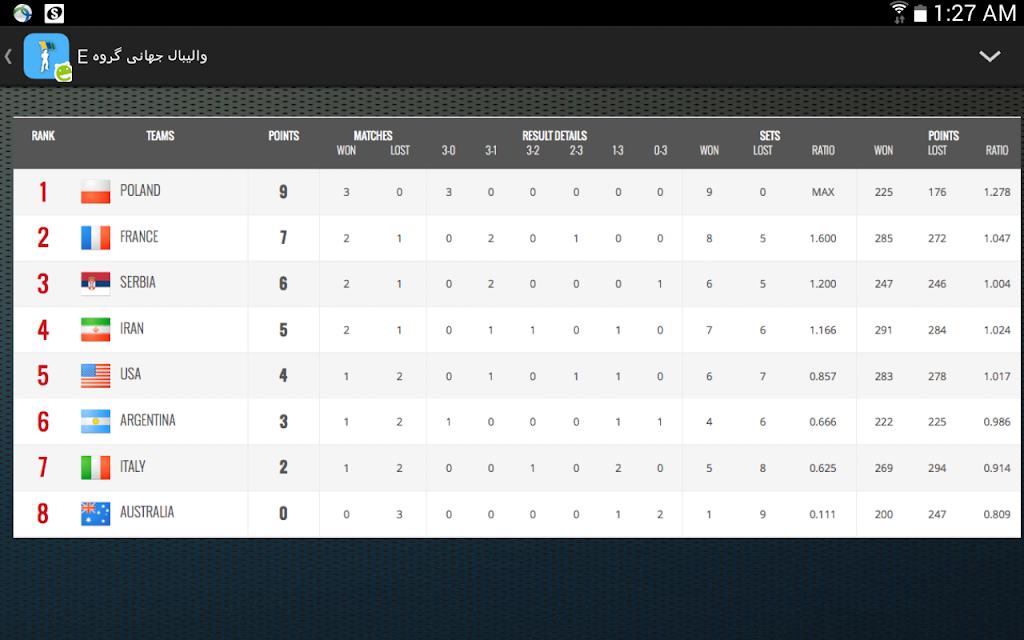Select the 3-2 result sub-header
This screenshot has width=1024, height=640.
[533, 151]
